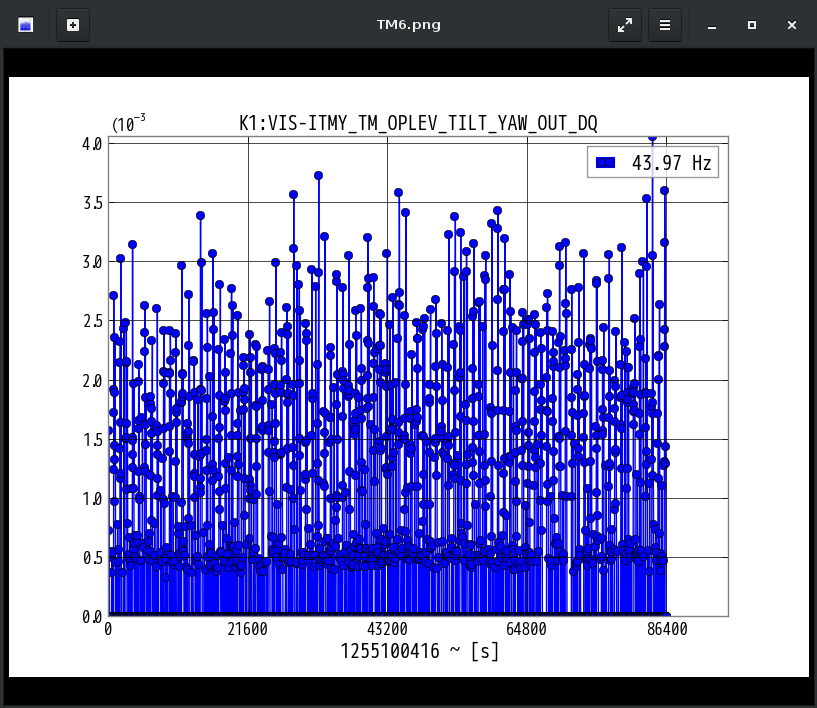Click the y-axis tick label 1.5

tap(92, 440)
